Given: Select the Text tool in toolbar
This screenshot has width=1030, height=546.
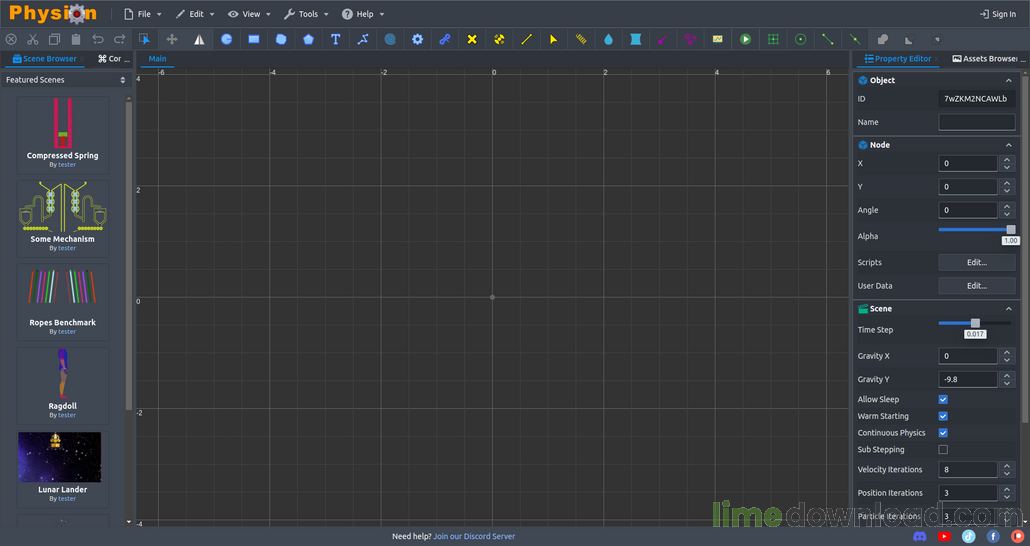Looking at the screenshot, I should point(336,39).
